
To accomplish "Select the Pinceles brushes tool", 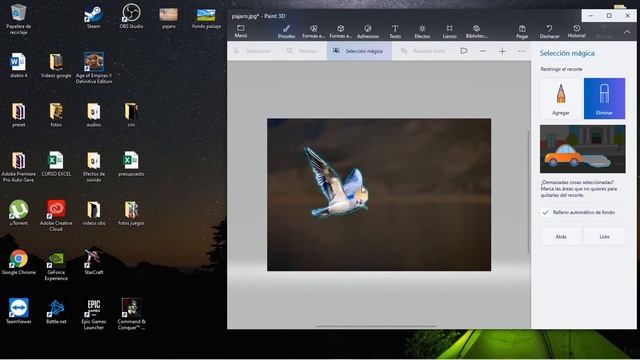I will 286,31.
